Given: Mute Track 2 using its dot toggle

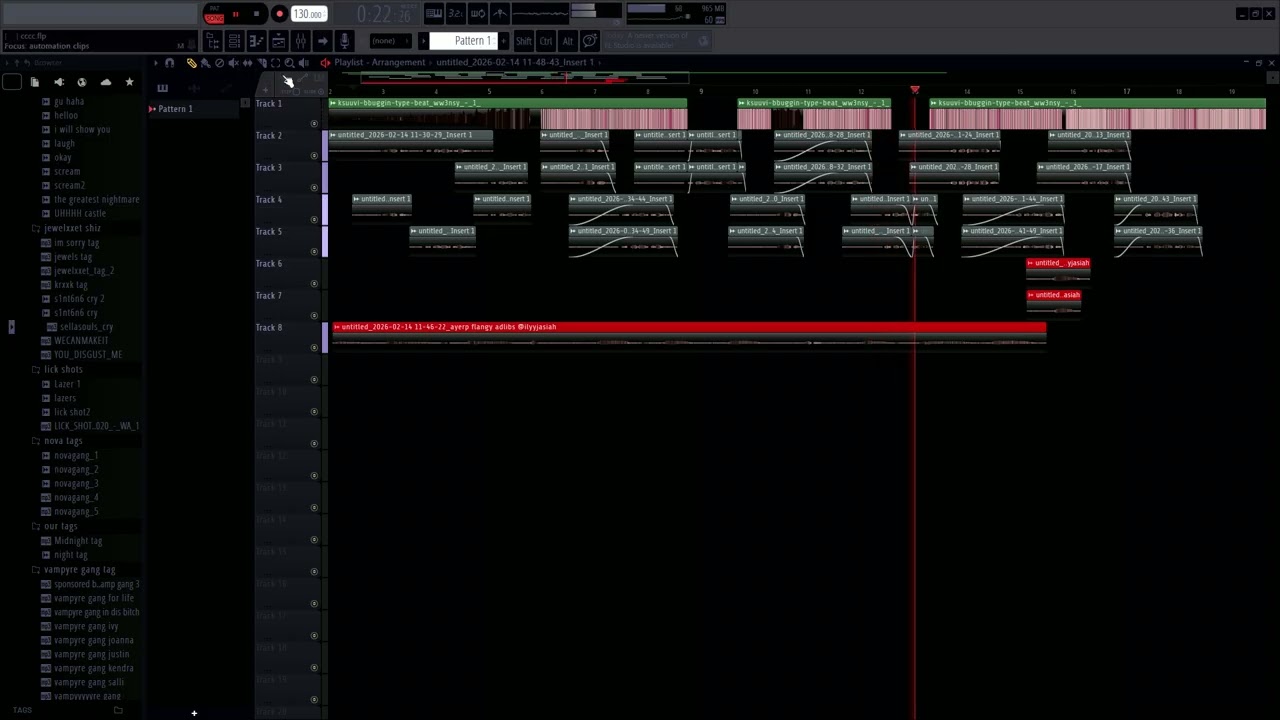Looking at the screenshot, I should [314, 156].
